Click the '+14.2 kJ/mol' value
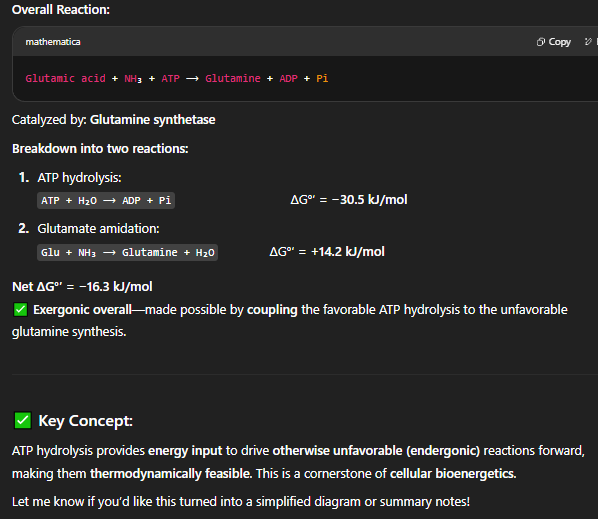The height and width of the screenshot is (519, 598). tap(348, 252)
